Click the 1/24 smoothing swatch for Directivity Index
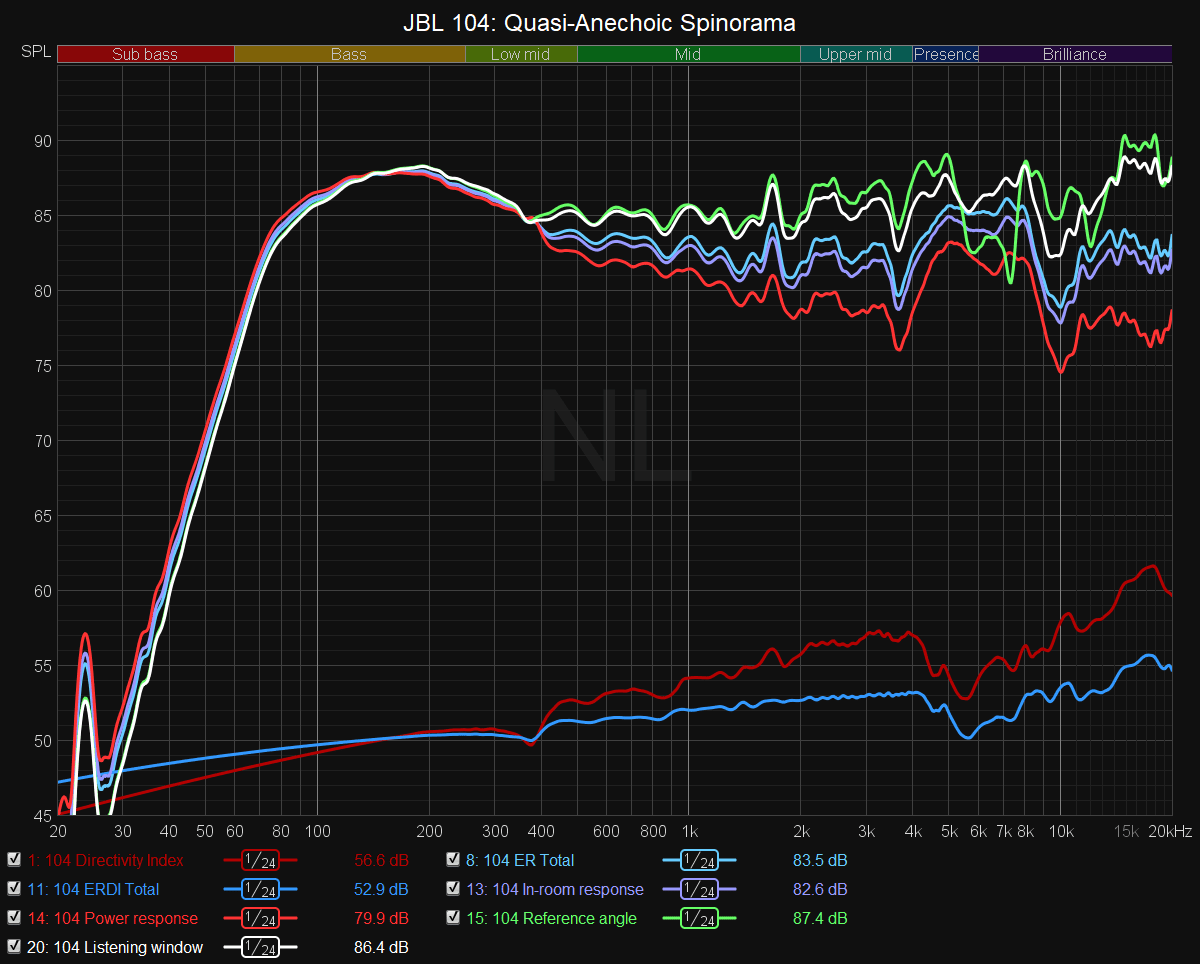This screenshot has width=1200, height=964. tap(260, 860)
